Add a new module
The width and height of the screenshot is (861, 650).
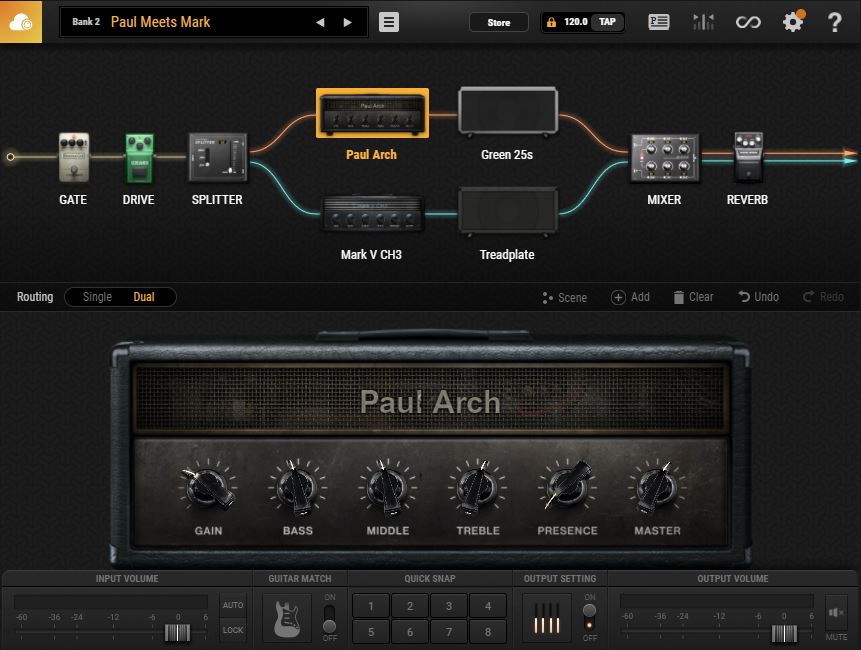[x=630, y=297]
